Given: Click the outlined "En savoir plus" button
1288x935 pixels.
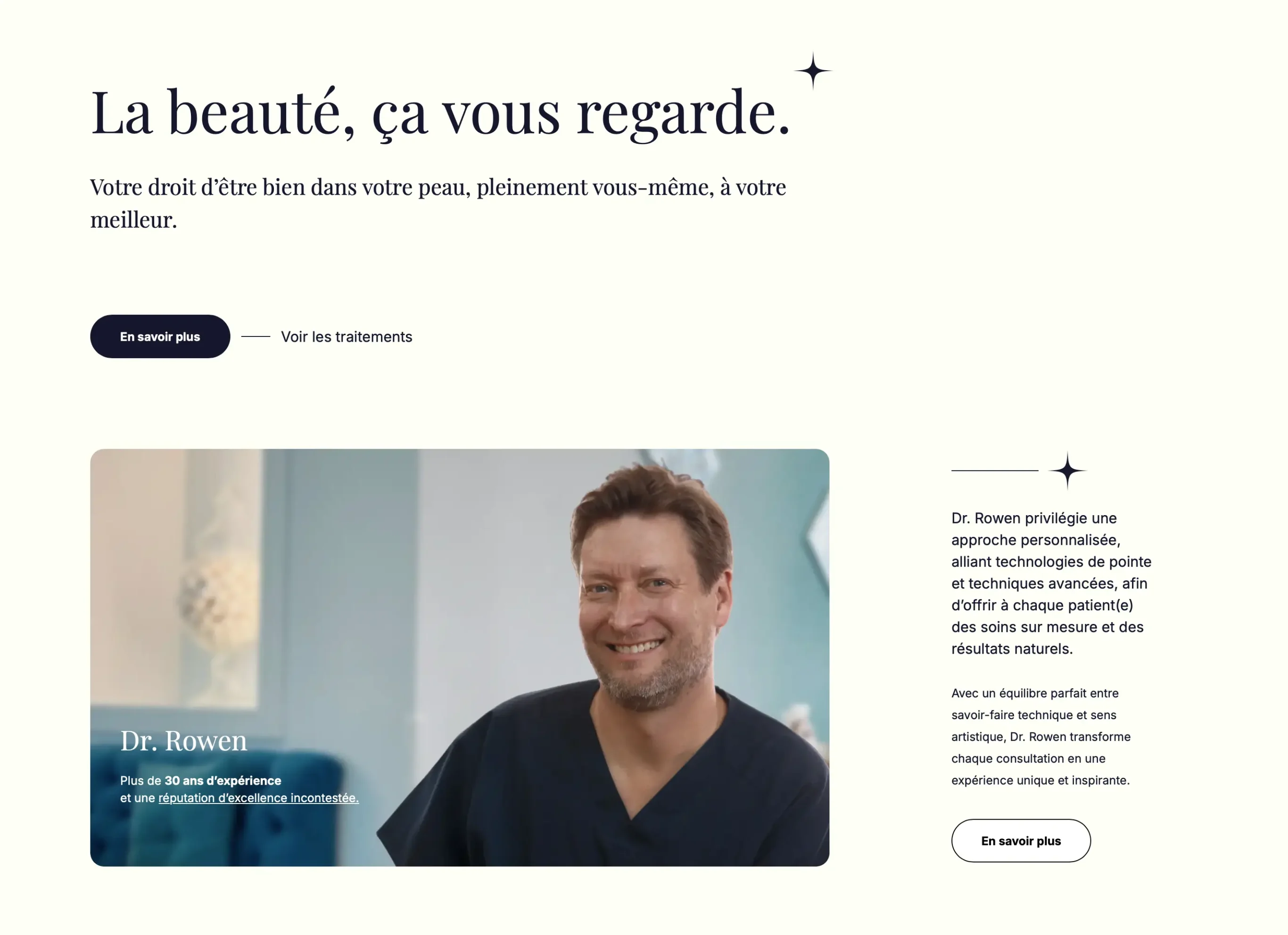Looking at the screenshot, I should tap(1021, 841).
